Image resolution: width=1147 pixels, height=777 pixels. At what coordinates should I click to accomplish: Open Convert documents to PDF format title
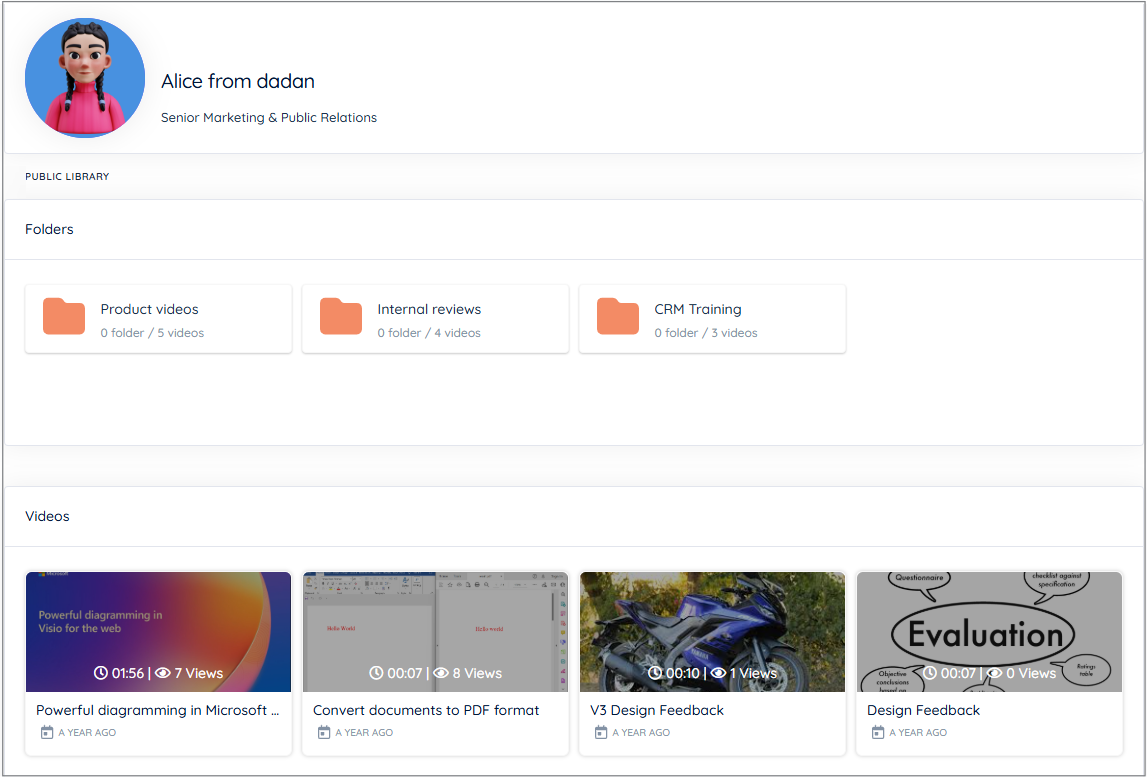[426, 711]
